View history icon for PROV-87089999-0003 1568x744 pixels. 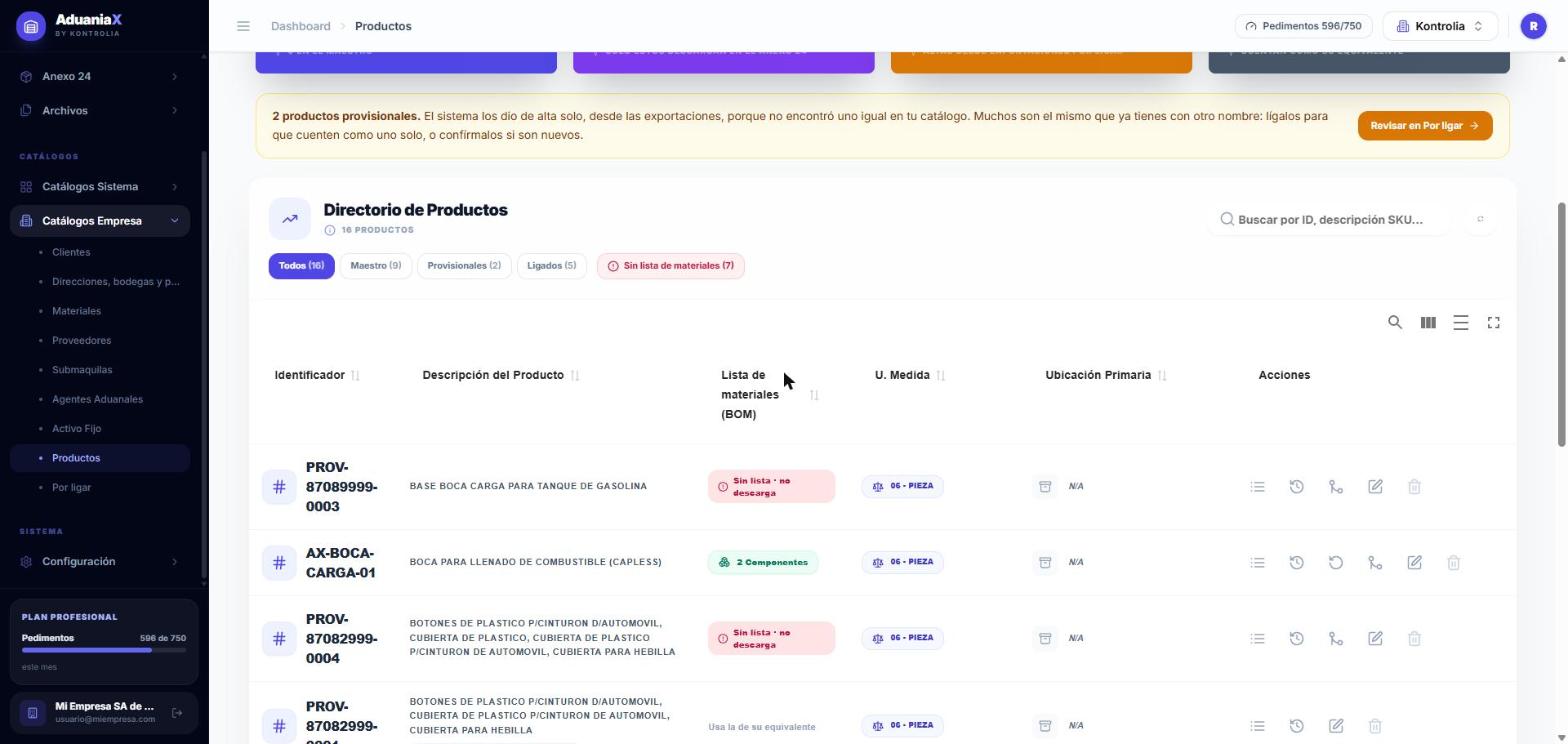1297,486
